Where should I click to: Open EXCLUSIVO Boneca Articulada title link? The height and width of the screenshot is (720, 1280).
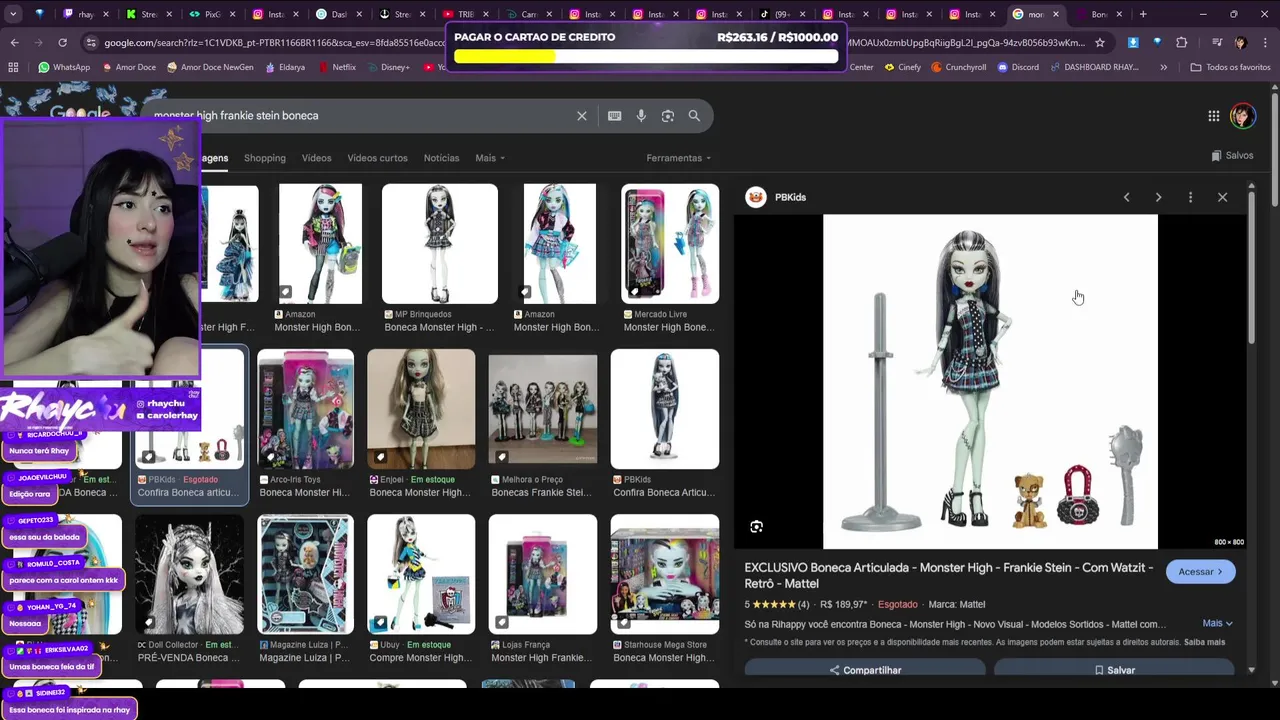click(x=948, y=575)
